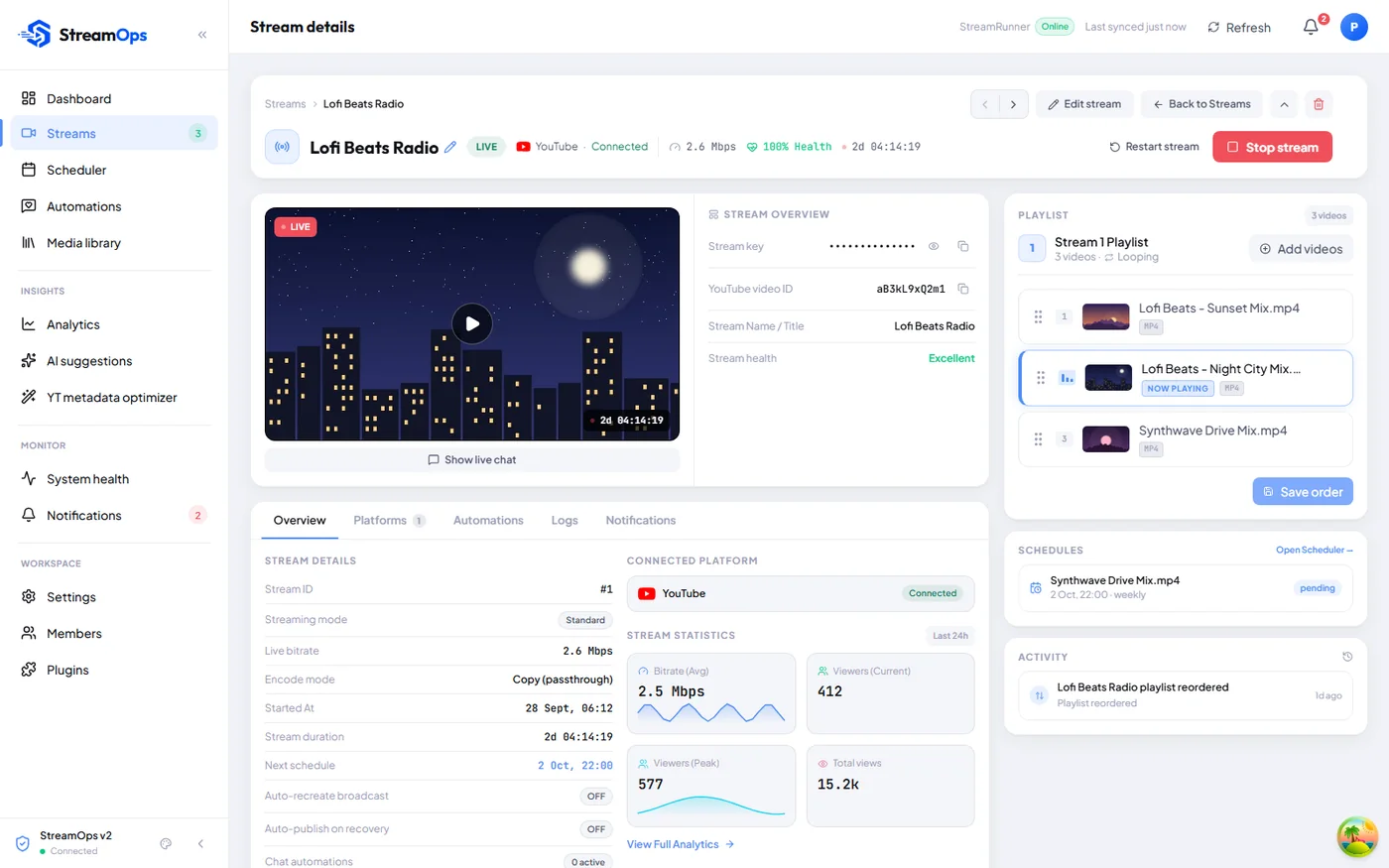Viewport: 1389px width, 868px height.
Task: Delete stream with red trash icon
Action: pos(1319,104)
